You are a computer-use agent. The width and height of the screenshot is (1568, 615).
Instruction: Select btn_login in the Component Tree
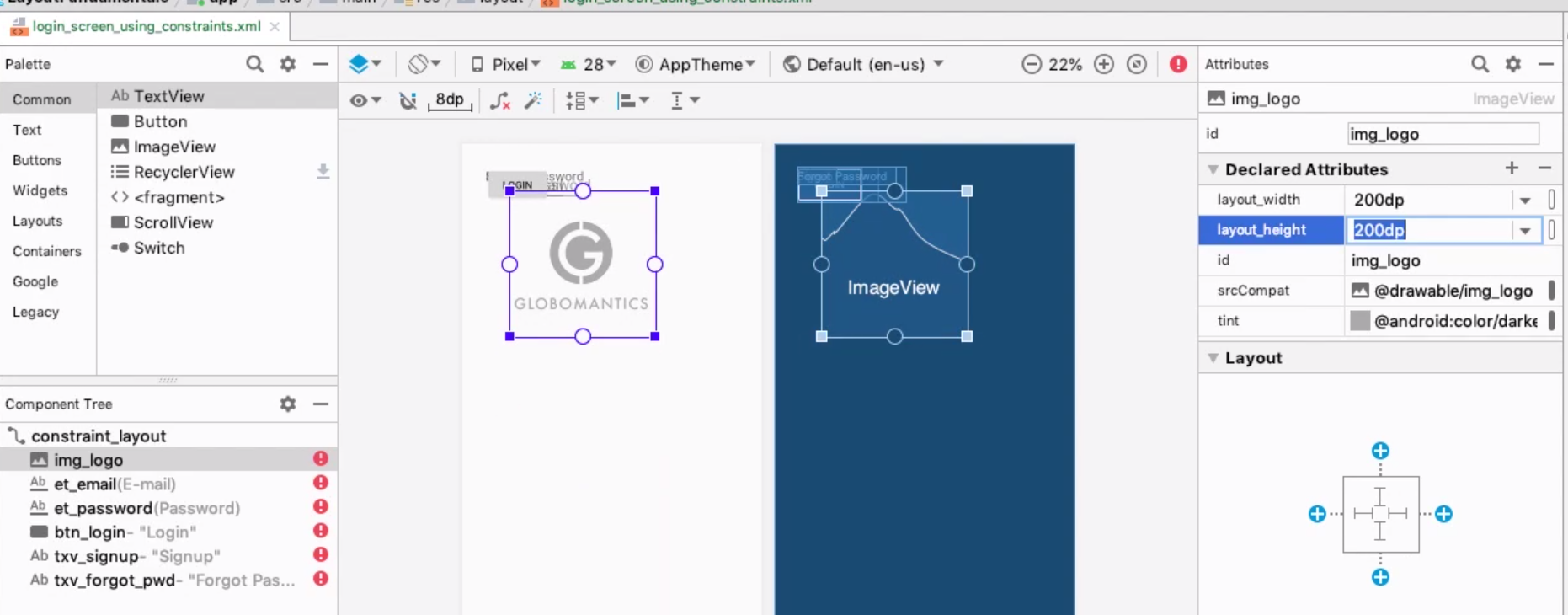pos(168,532)
